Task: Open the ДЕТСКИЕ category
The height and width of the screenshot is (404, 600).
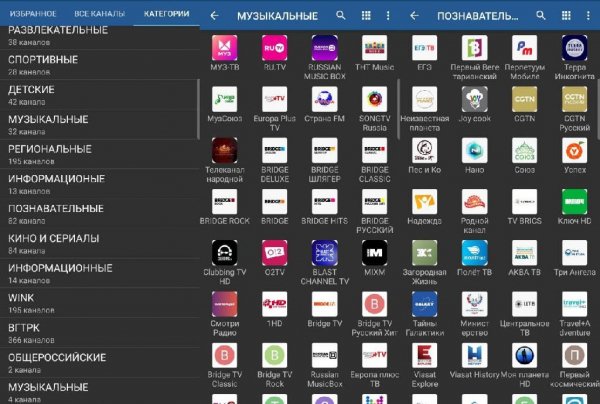Action: click(x=99, y=95)
